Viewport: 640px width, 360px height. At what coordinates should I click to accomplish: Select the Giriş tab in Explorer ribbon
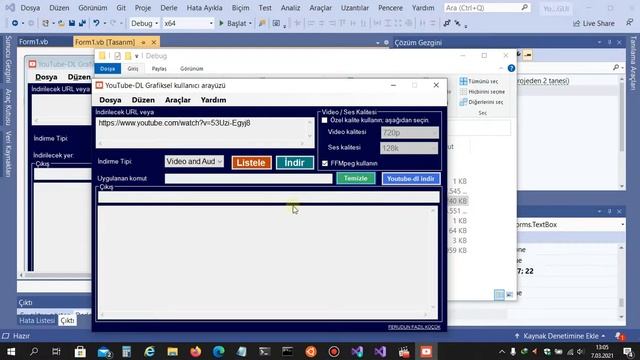click(133, 69)
